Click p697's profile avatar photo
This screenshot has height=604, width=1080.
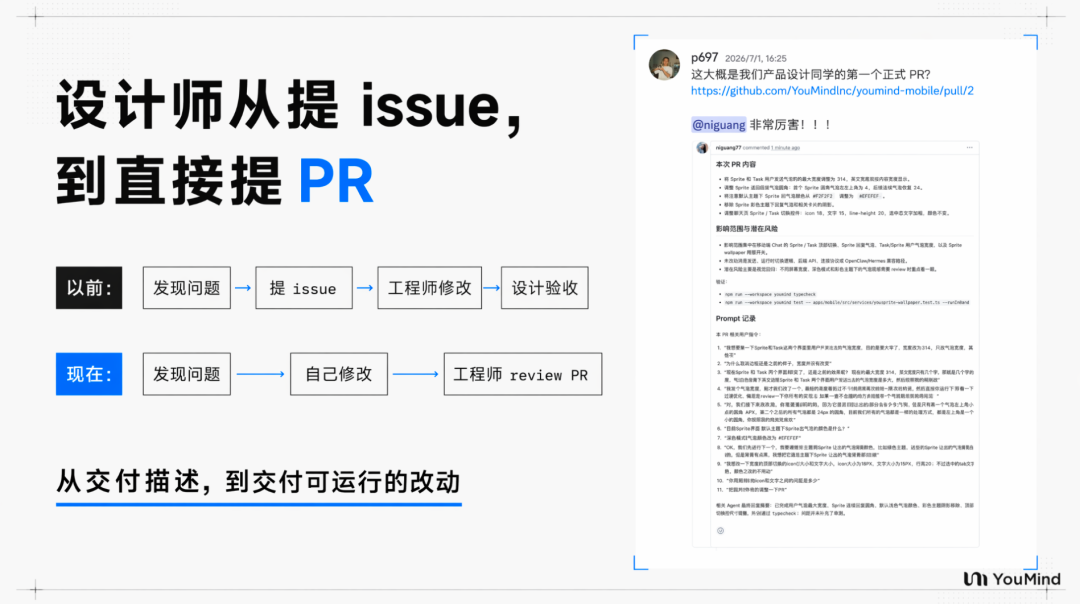[x=664, y=65]
